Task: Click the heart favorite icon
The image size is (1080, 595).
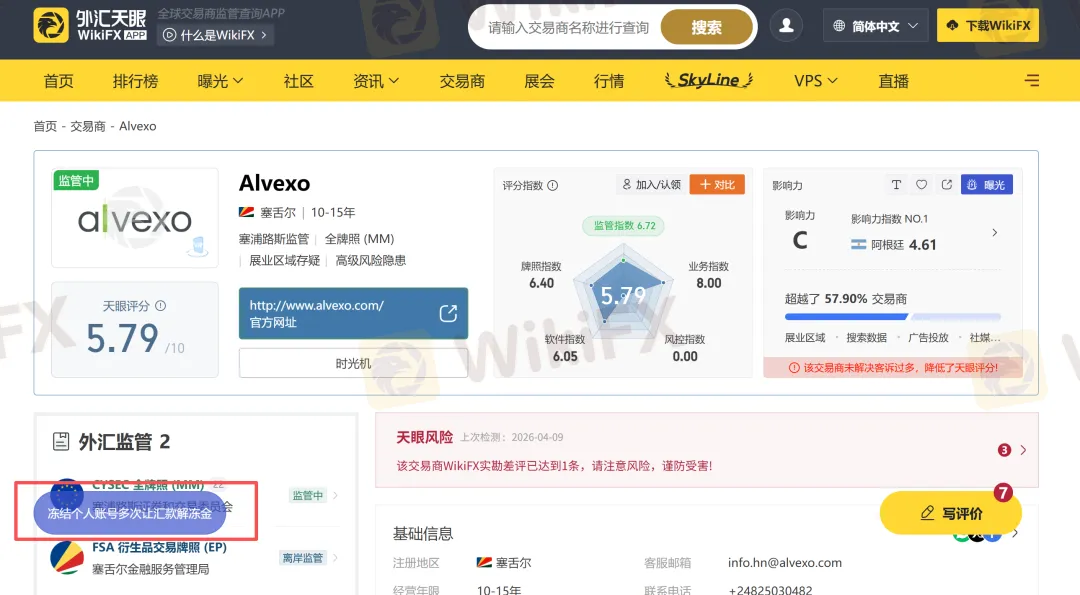Action: coord(922,185)
